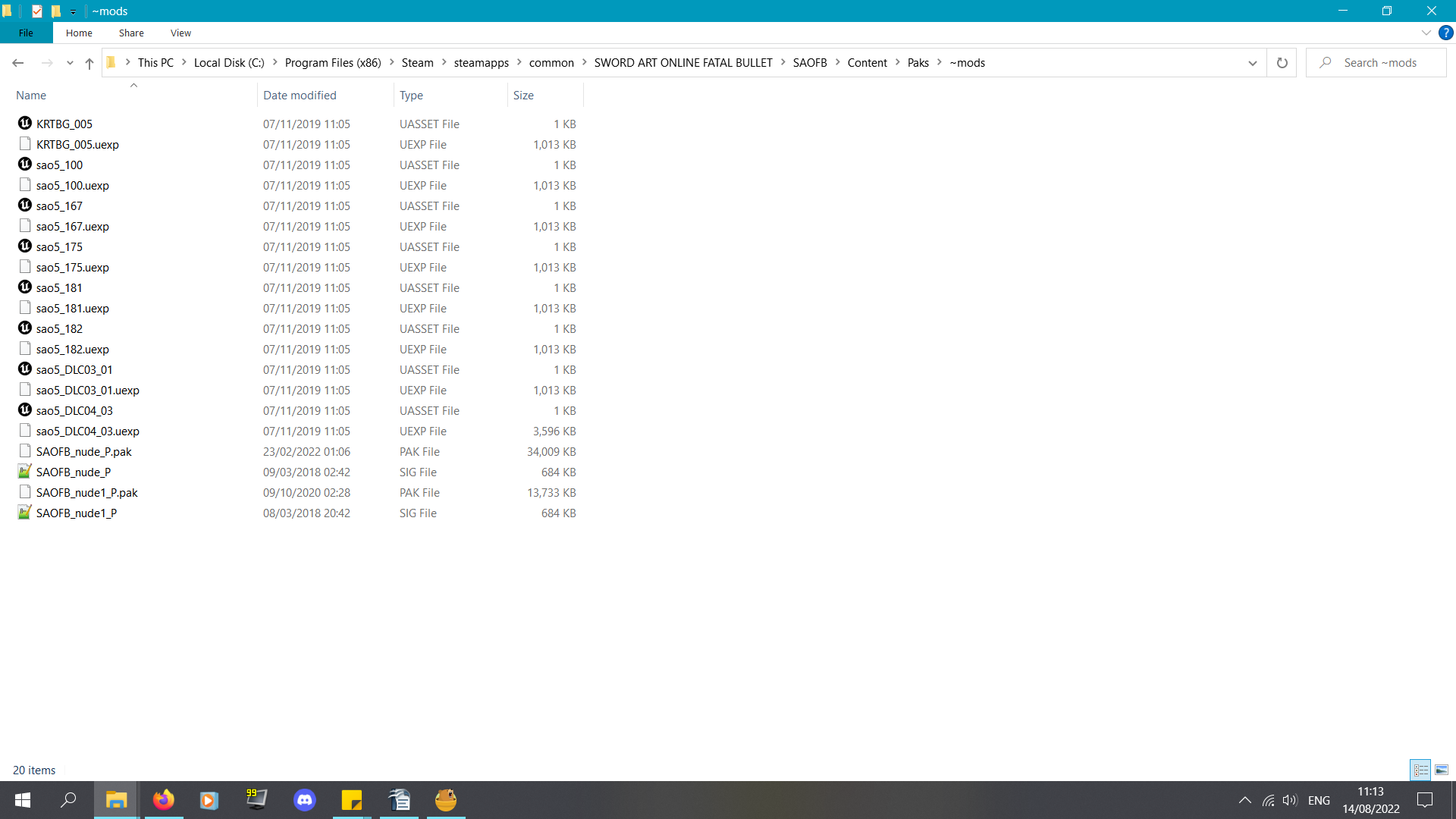Click the blank file icon for KRTBG_005.uexp

pos(25,144)
